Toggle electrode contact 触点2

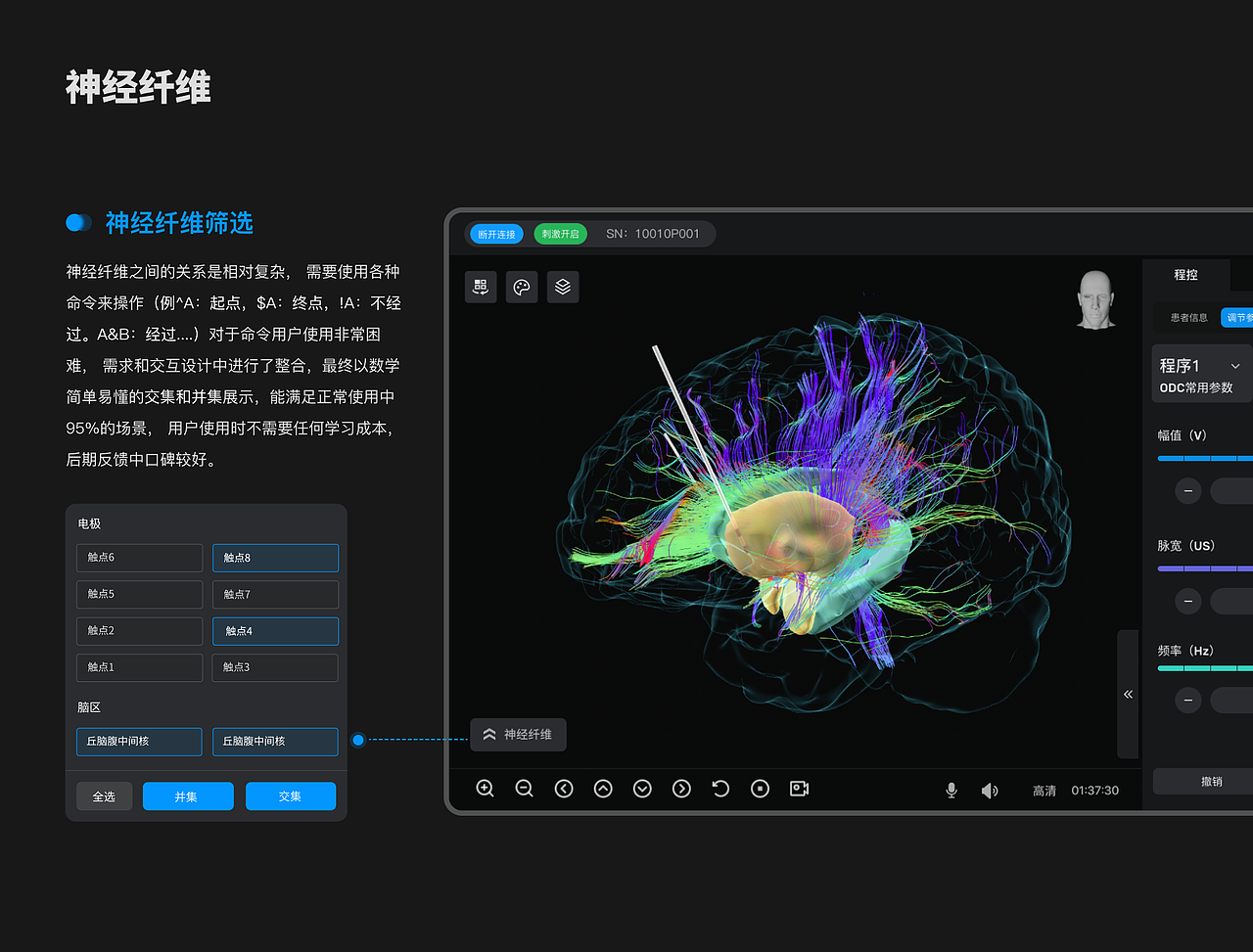pos(140,631)
